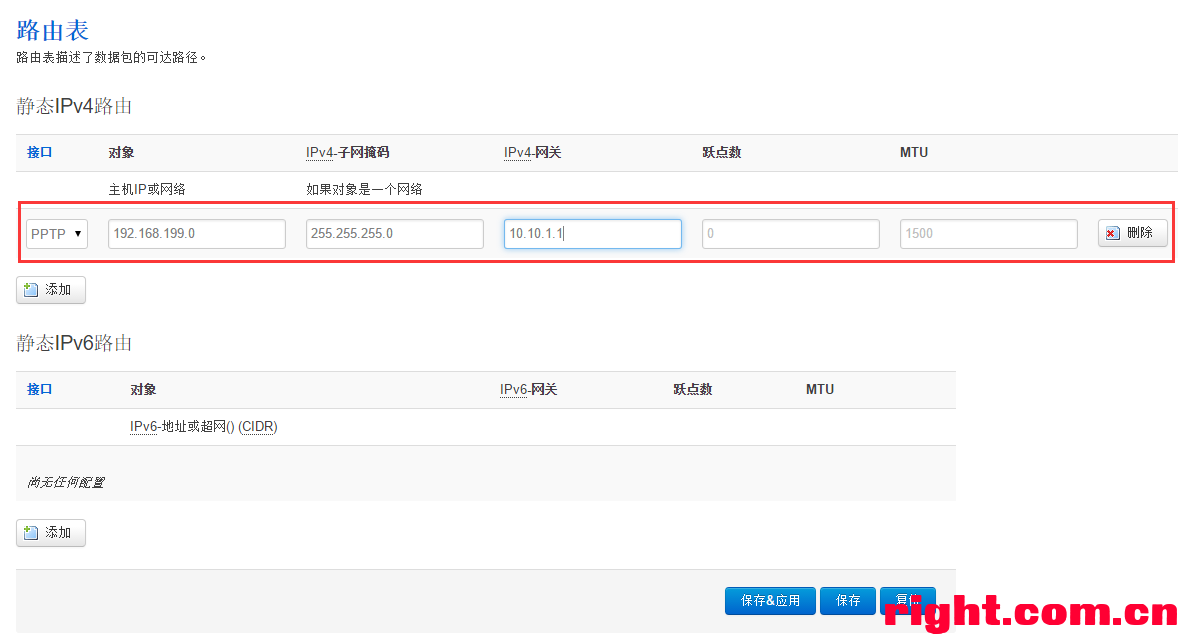Click the 静态IPv6路由 section heading

74,343
